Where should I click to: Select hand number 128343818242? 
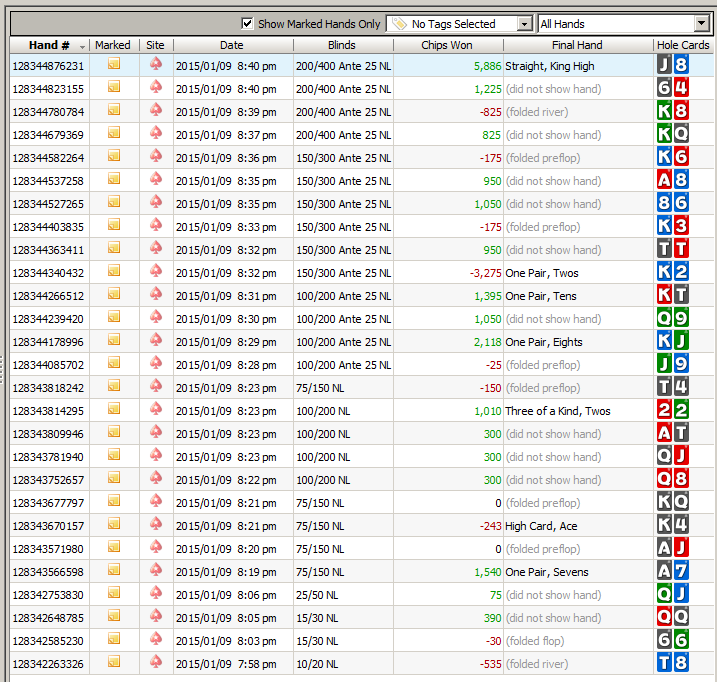tap(48, 388)
